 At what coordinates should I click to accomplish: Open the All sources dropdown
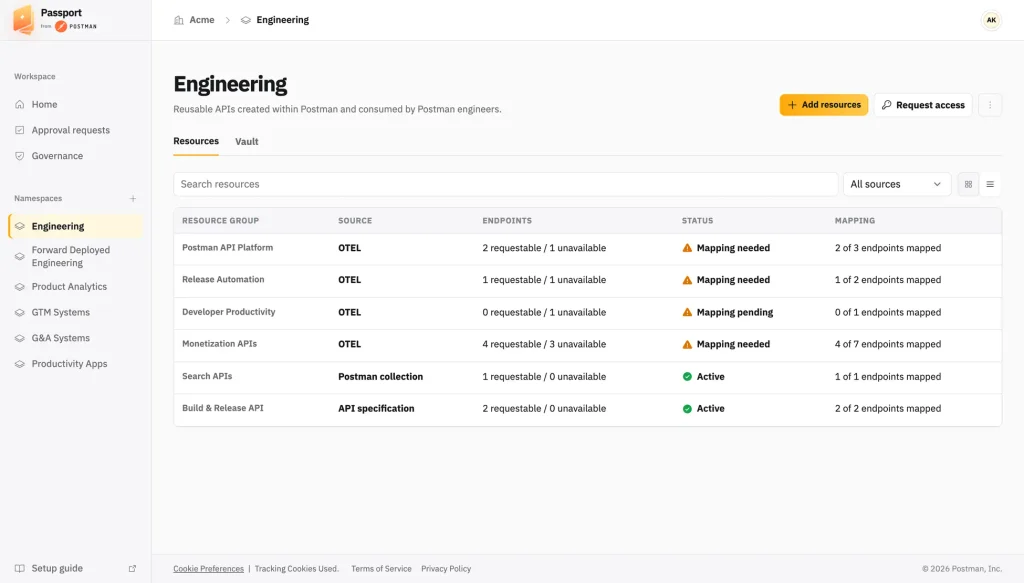896,184
